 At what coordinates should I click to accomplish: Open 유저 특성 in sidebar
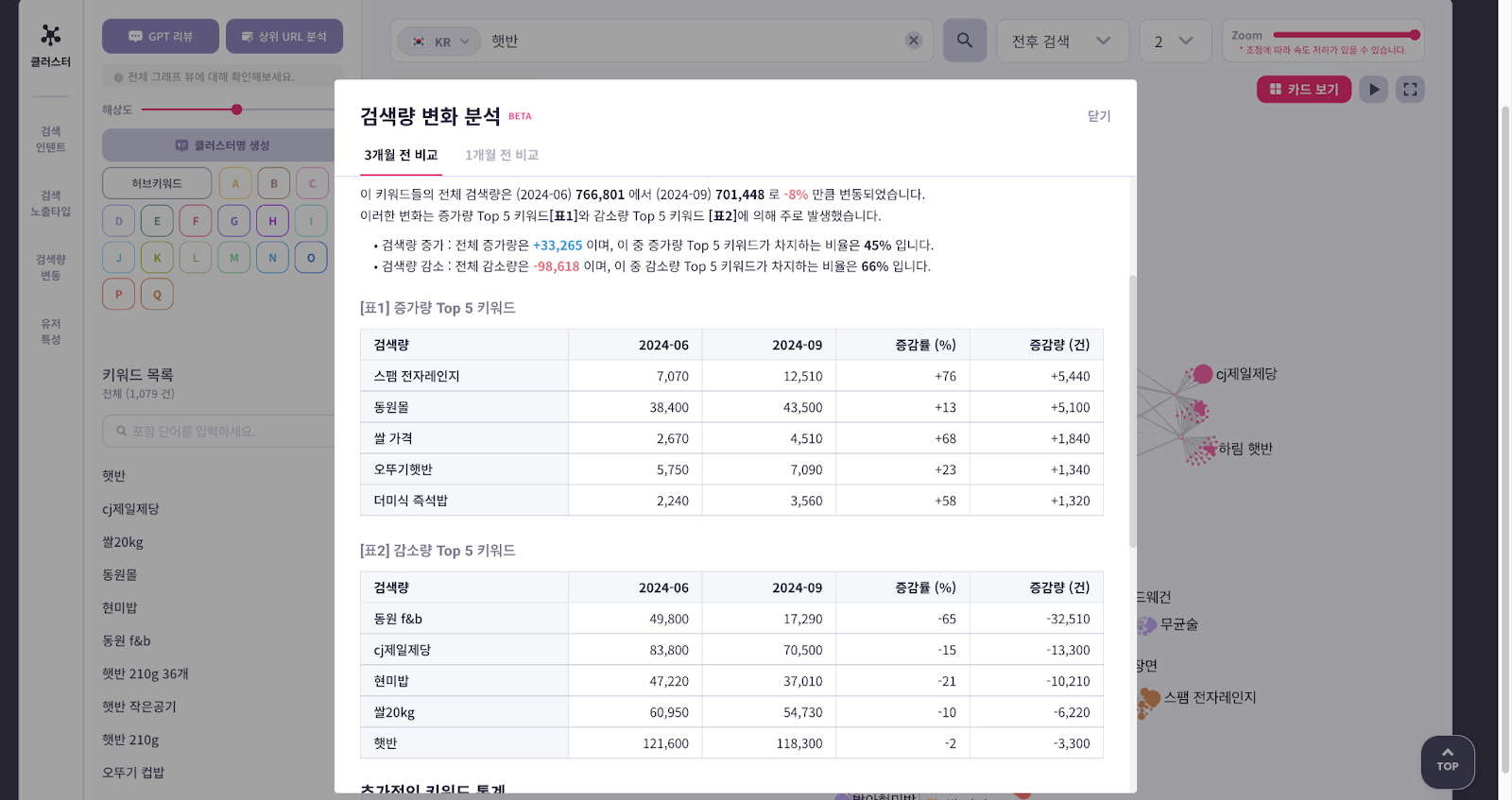50,332
